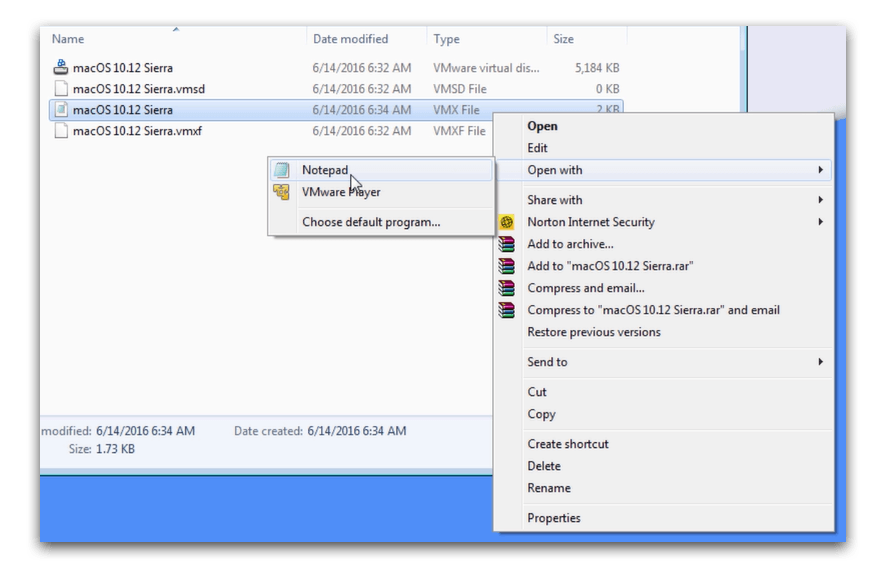Screen dimensions: 887x568
Task: Open Properties from the context menu
Action: tap(663, 518)
